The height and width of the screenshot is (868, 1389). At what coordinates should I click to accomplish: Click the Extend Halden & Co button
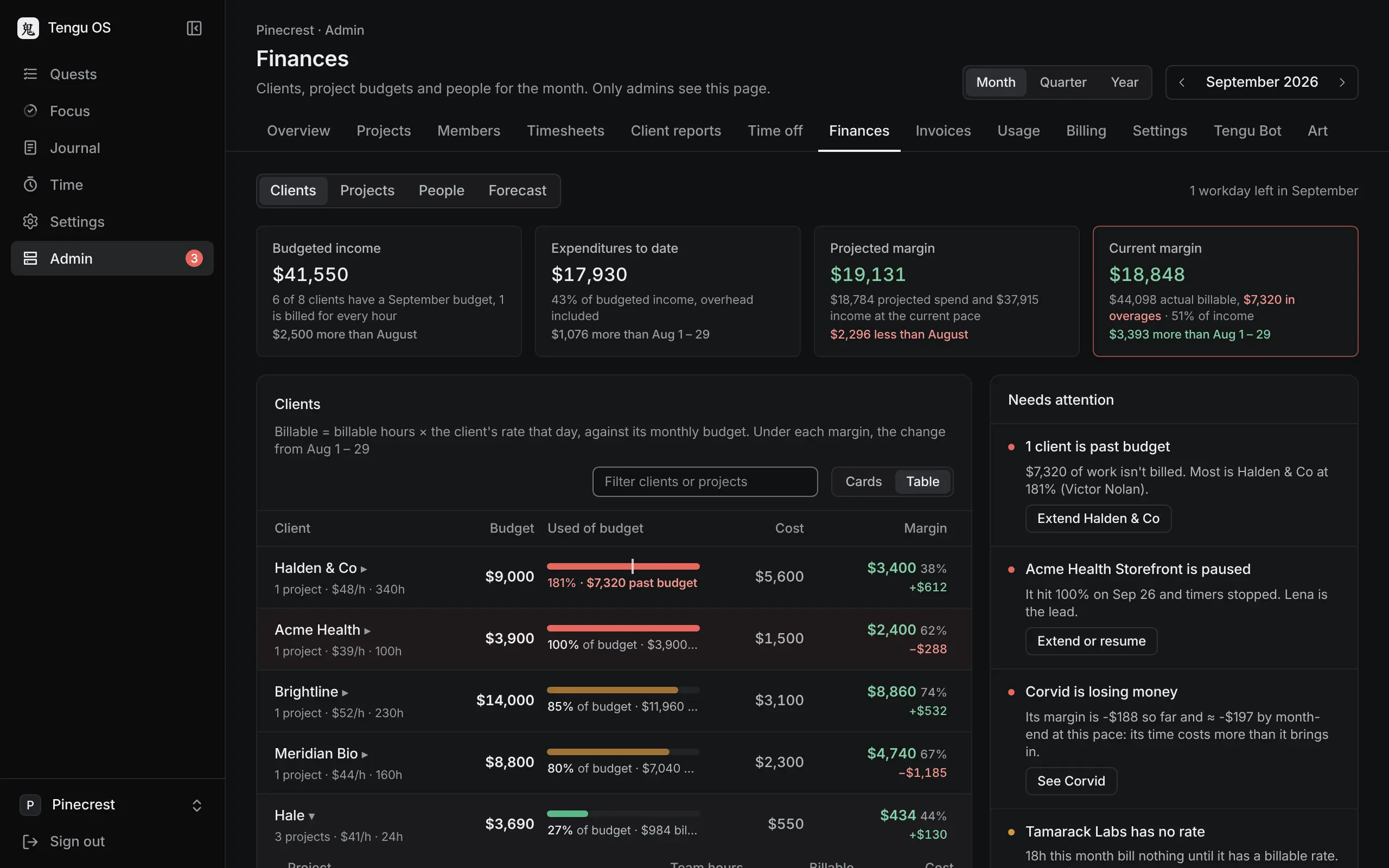pyautogui.click(x=1098, y=519)
